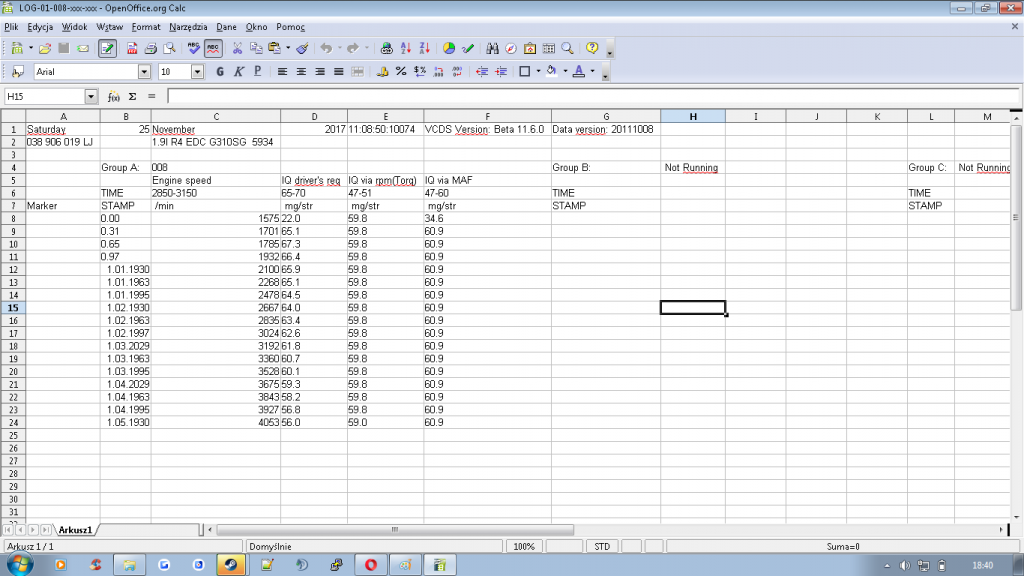
Task: Apply currency number format
Action: point(382,72)
